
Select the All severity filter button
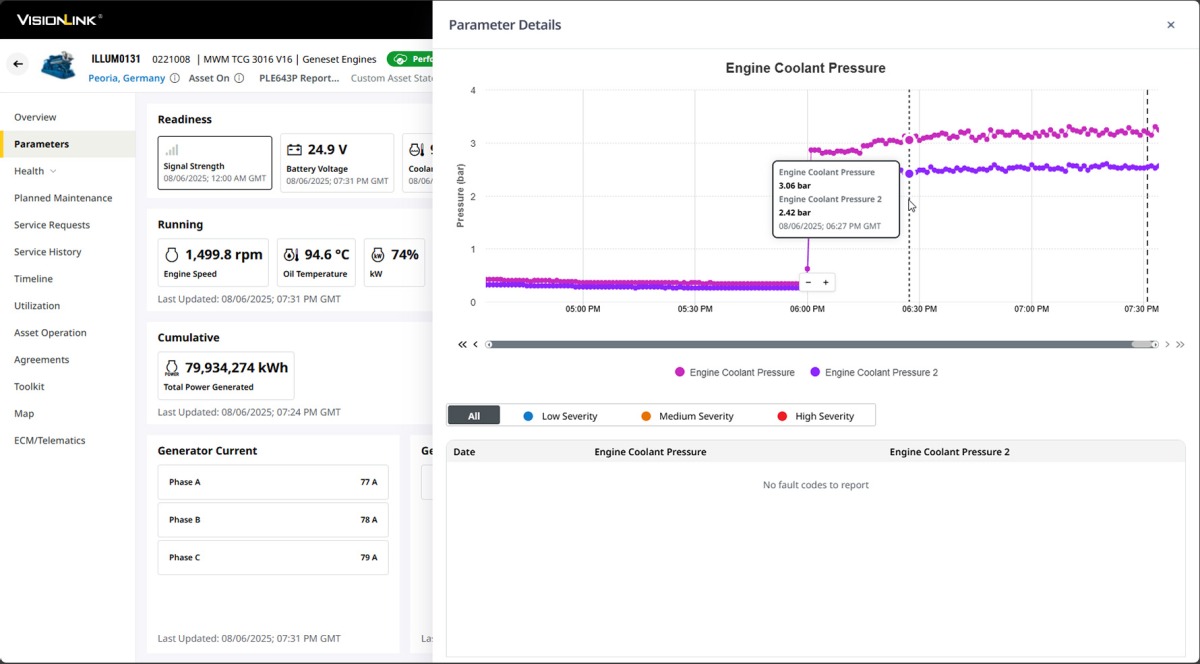point(474,416)
